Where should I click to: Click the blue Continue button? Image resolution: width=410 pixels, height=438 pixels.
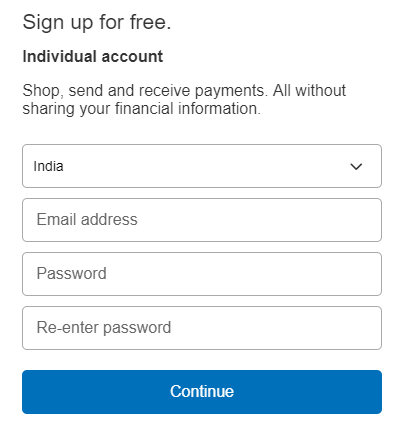pyautogui.click(x=202, y=392)
